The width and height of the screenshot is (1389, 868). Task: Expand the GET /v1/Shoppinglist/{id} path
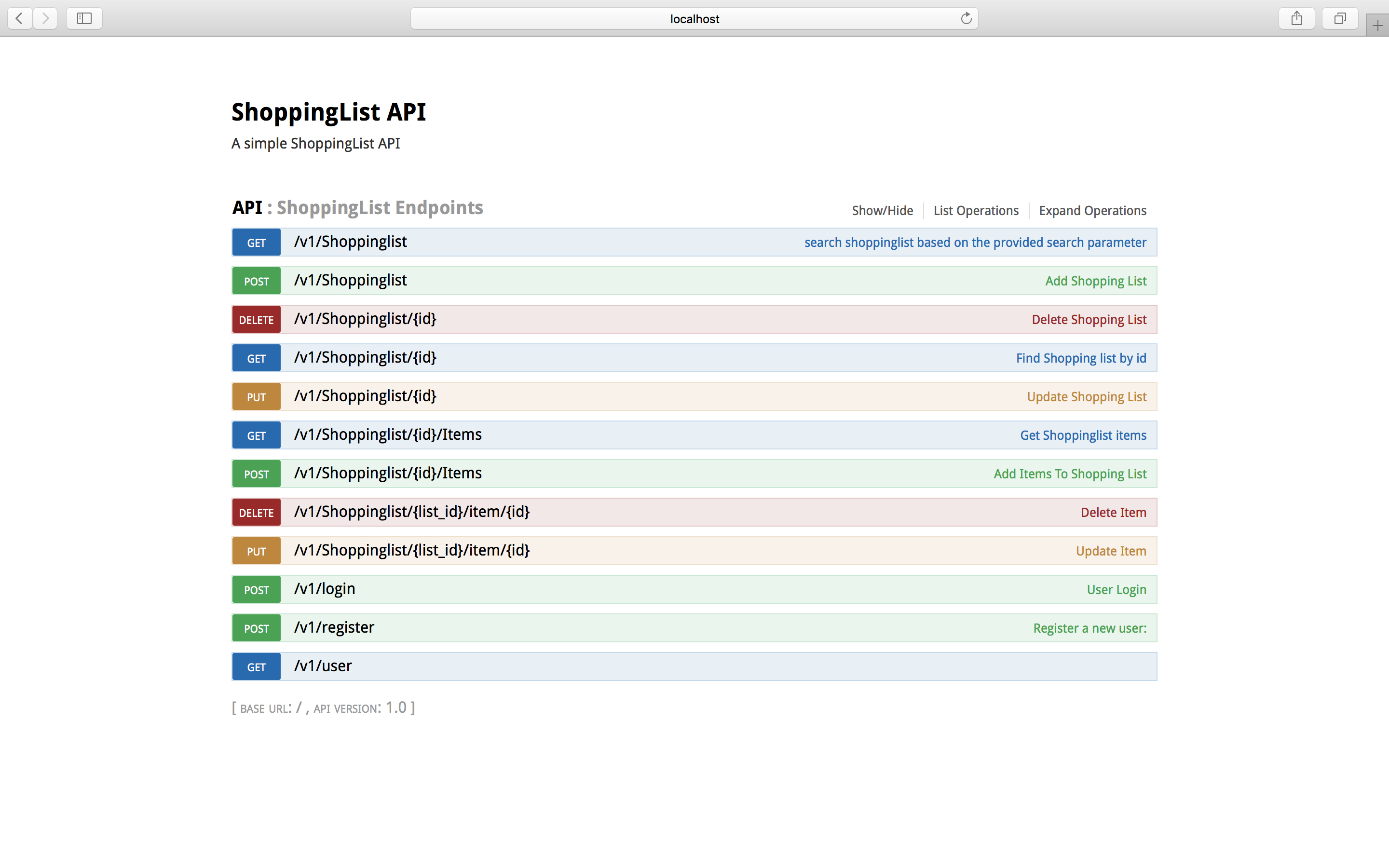[x=365, y=357]
